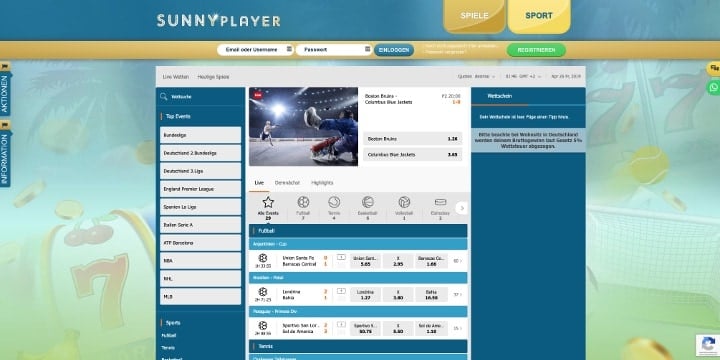Select NBA top event

click(200, 260)
